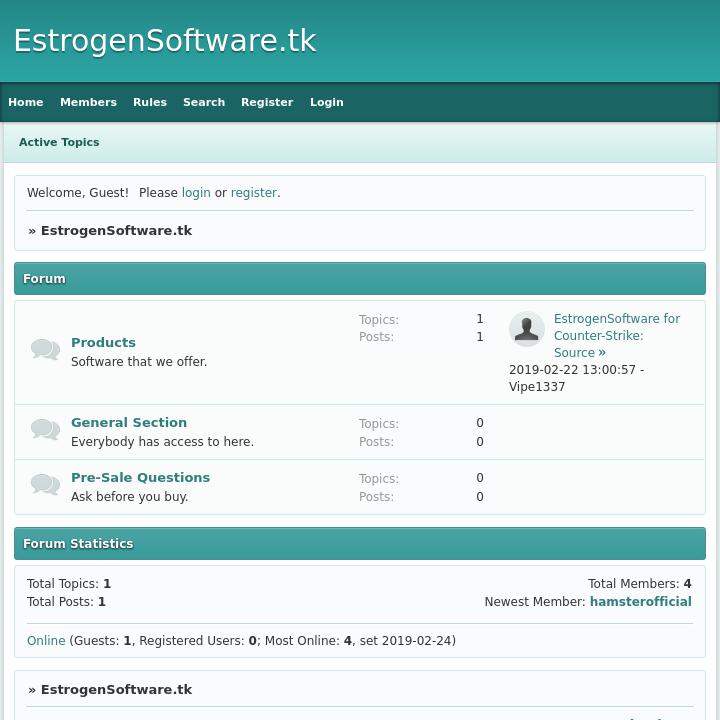Click the Pre-Sale Questions speech bubble icon
This screenshot has height=720, width=720.
(45, 484)
